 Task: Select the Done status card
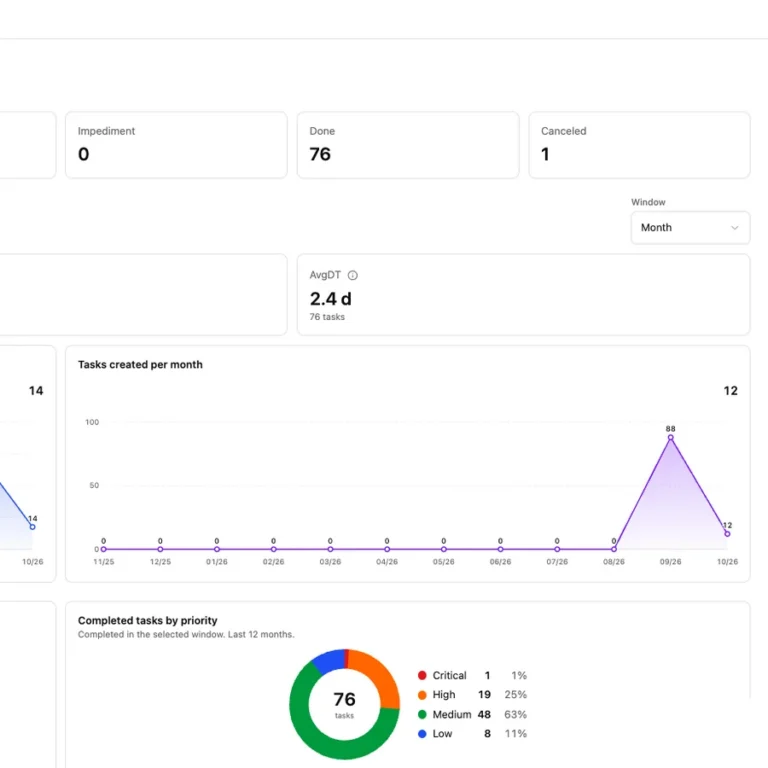click(x=408, y=145)
